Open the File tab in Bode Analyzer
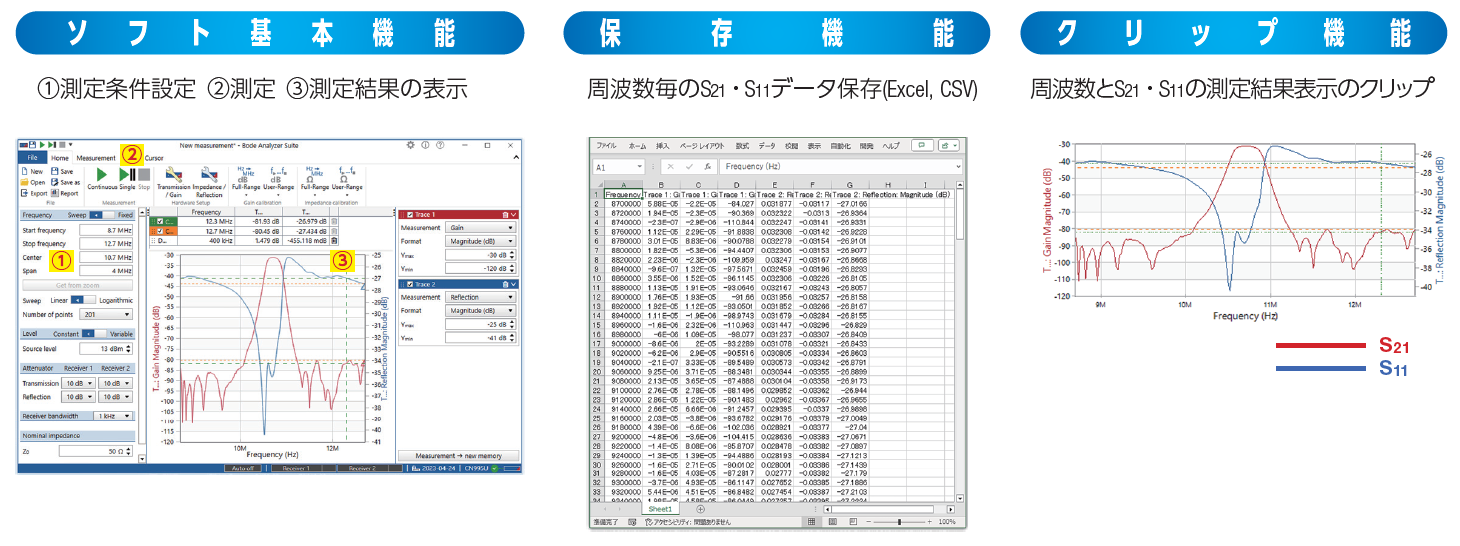The height and width of the screenshot is (546, 1460). pos(32,157)
